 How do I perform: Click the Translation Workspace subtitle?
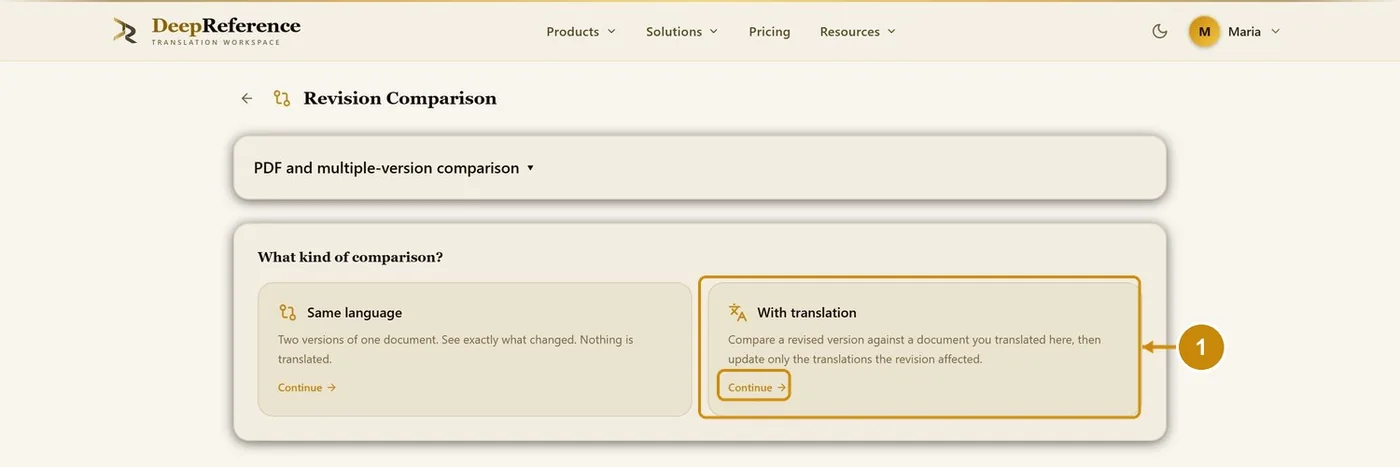click(216, 43)
